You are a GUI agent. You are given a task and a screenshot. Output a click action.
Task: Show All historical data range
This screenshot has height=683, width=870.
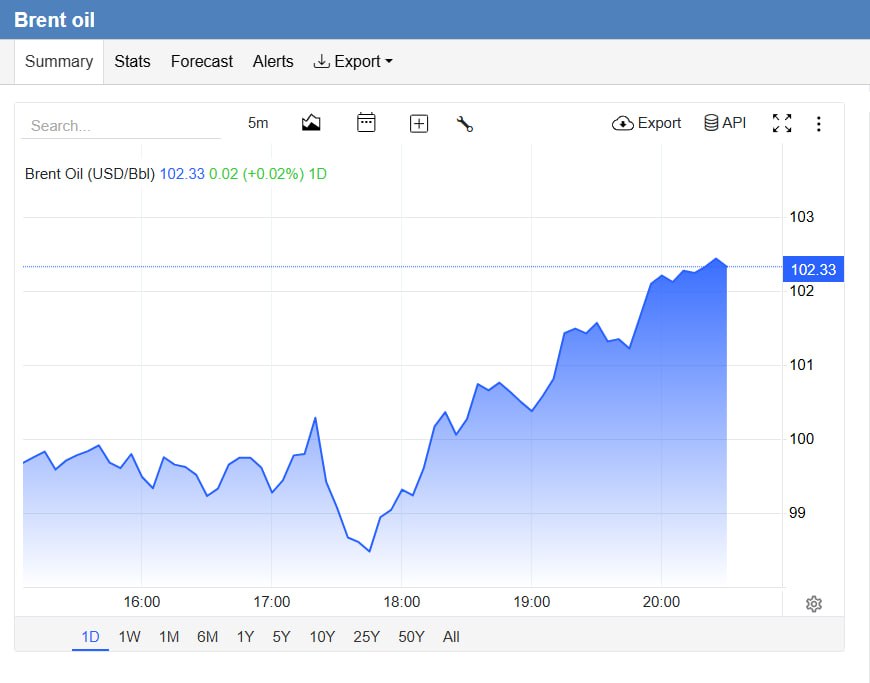coord(451,636)
